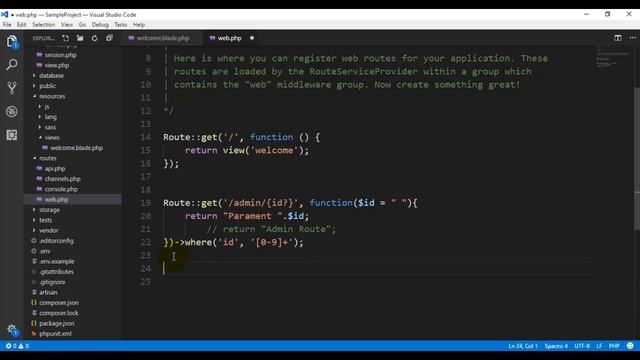Click the LF end-of-line status entry
Image resolution: width=640 pixels, height=360 pixels.
coord(599,346)
